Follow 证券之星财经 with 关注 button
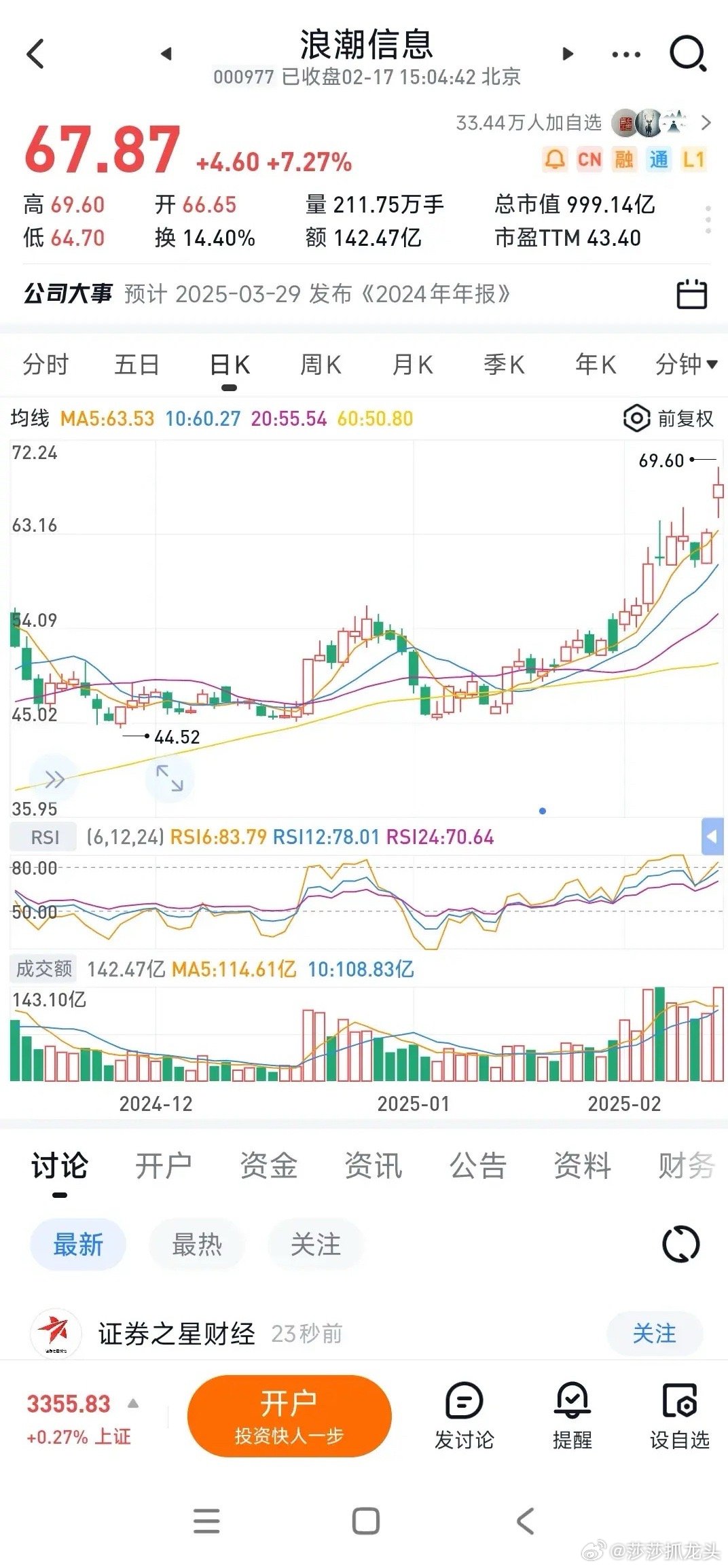 (x=655, y=1333)
